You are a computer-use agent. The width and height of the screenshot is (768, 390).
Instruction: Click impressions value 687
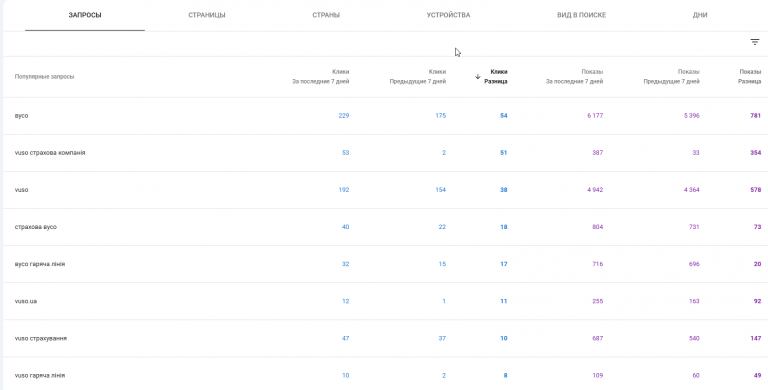pyautogui.click(x=598, y=338)
